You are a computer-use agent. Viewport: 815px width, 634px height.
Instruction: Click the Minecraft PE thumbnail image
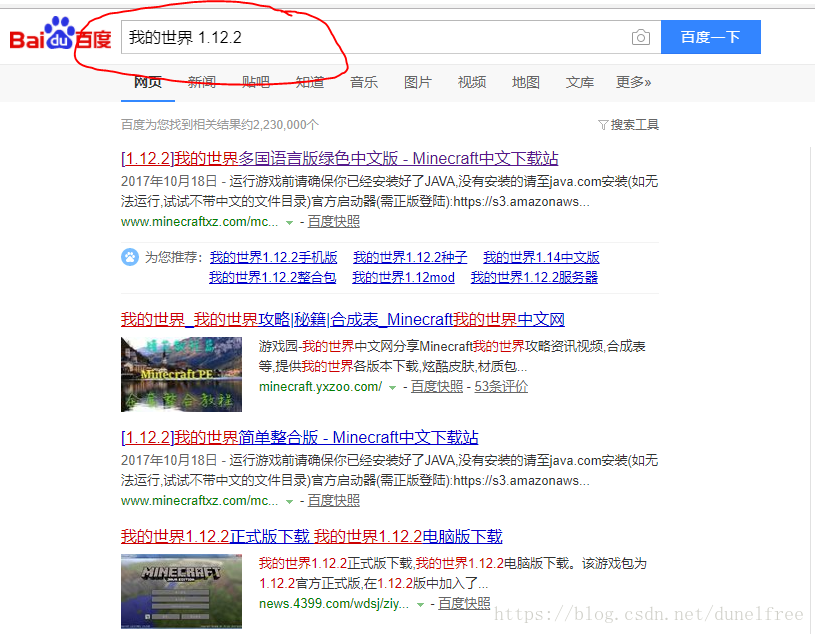click(181, 374)
